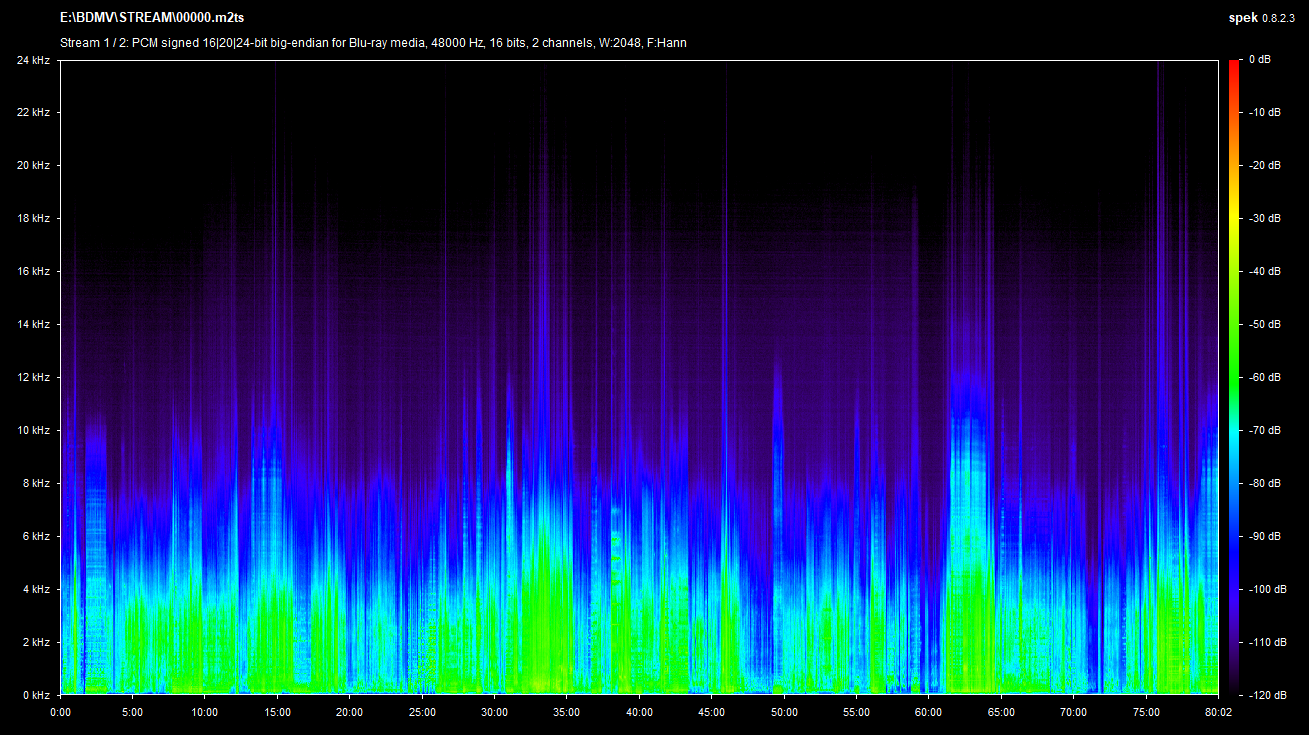Viewport: 1309px width, 735px height.
Task: Click the -120 dB scale label
Action: tap(1265, 694)
